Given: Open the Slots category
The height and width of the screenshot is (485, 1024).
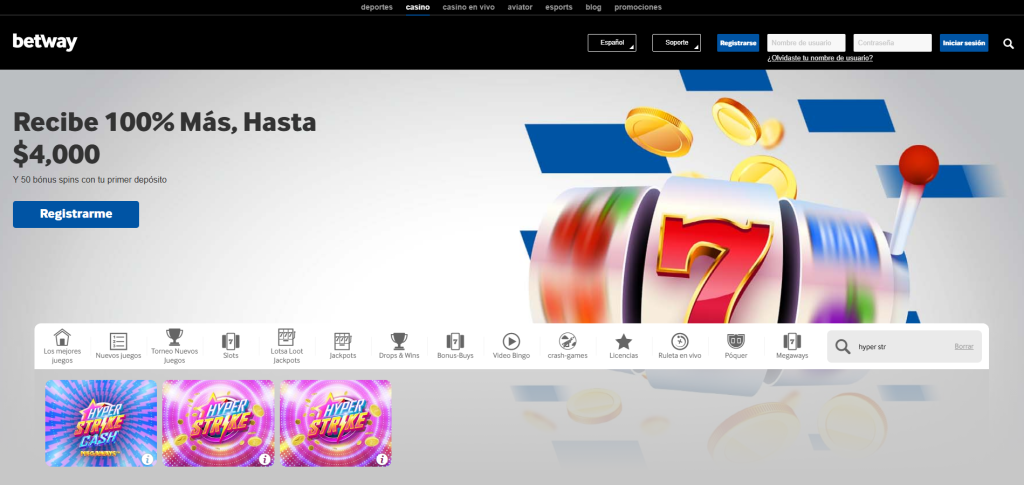Looking at the screenshot, I should pyautogui.click(x=231, y=346).
